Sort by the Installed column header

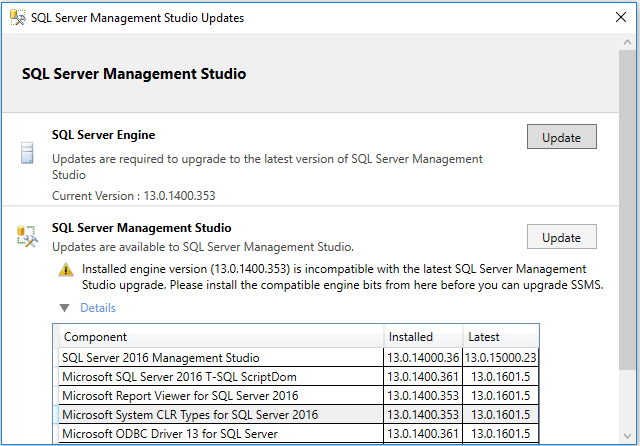coord(423,337)
